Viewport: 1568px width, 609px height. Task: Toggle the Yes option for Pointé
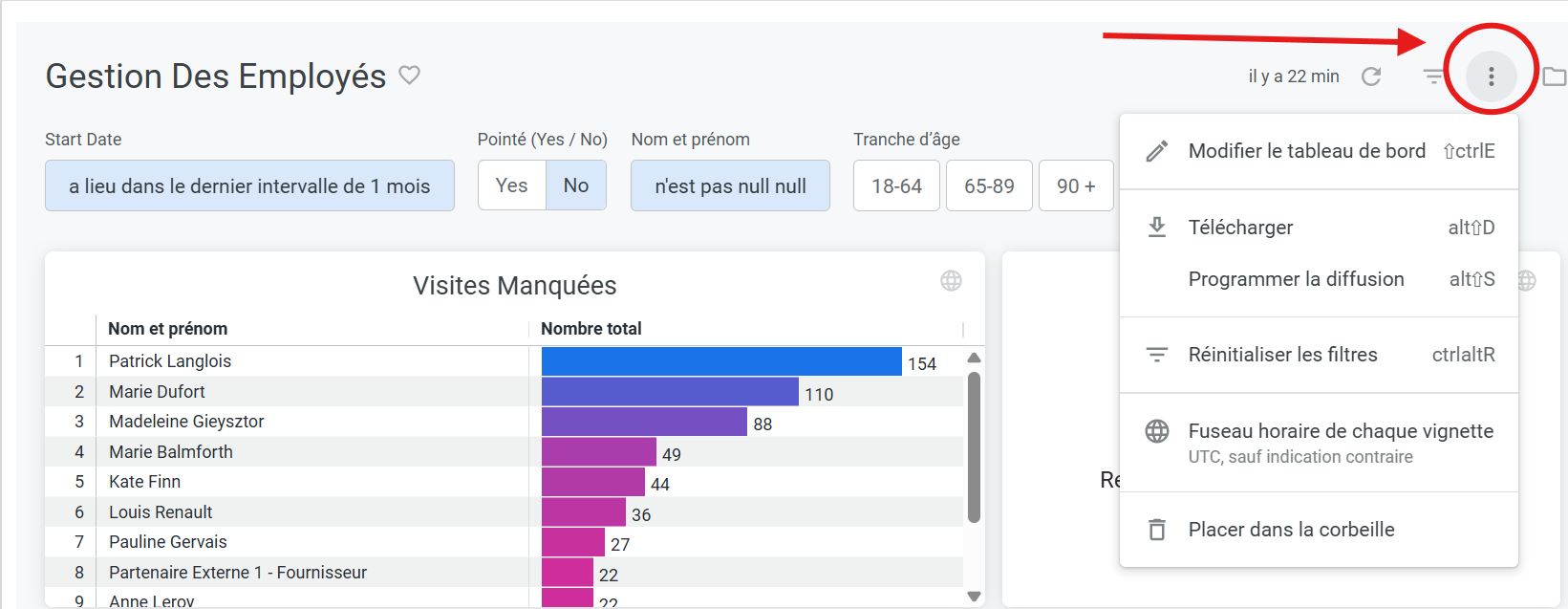pyautogui.click(x=511, y=185)
